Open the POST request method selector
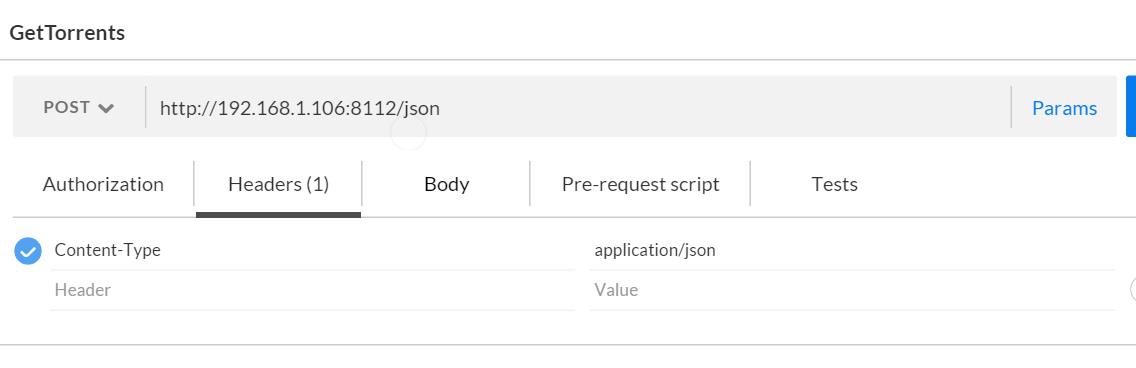 79,107
